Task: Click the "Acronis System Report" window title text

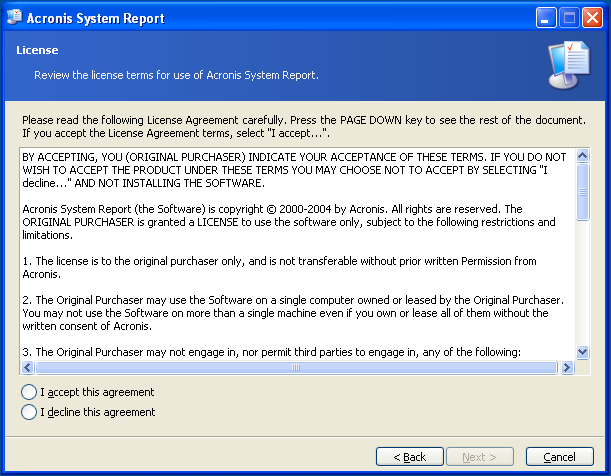Action: click(95, 18)
